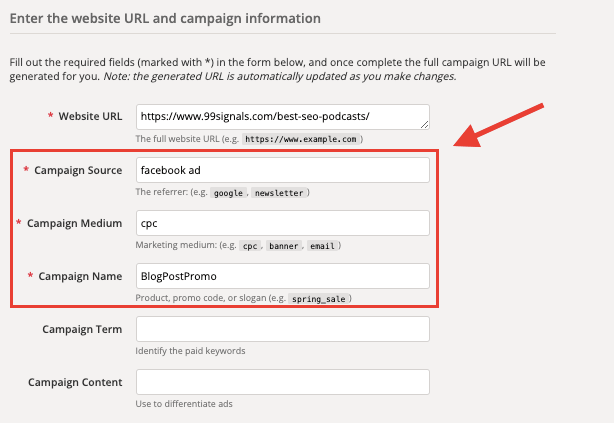
Task: Click the "Campaign Name" label
Action: pyautogui.click(x=80, y=276)
